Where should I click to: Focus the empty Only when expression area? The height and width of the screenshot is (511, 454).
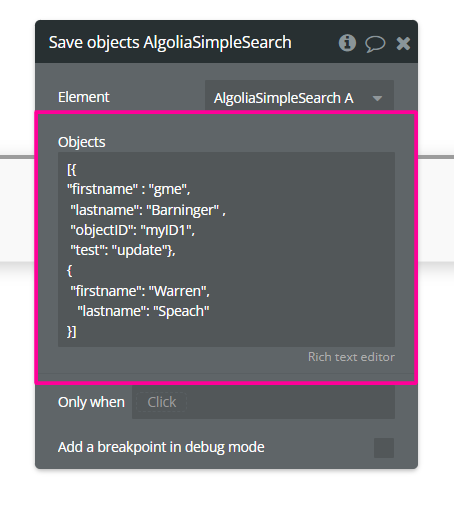tap(290, 402)
